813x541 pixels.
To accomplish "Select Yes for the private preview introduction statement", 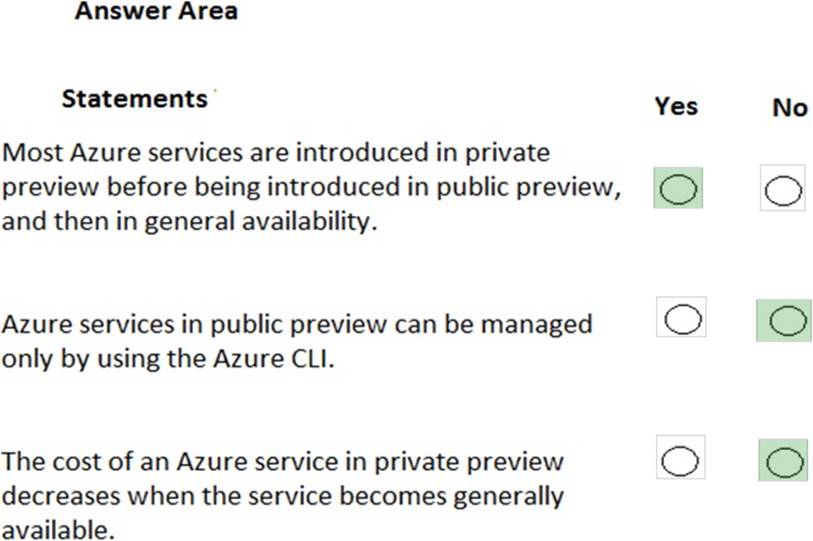I will click(x=678, y=188).
